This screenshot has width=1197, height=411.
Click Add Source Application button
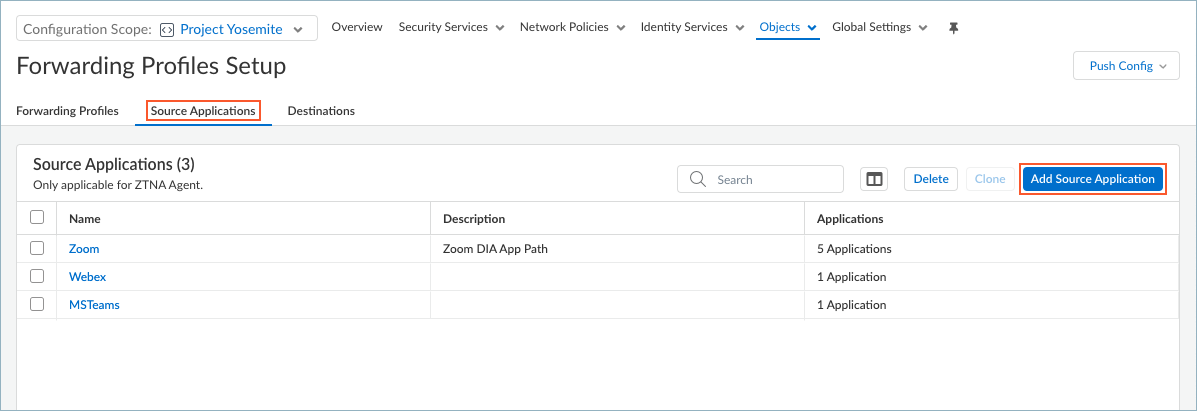(x=1092, y=179)
